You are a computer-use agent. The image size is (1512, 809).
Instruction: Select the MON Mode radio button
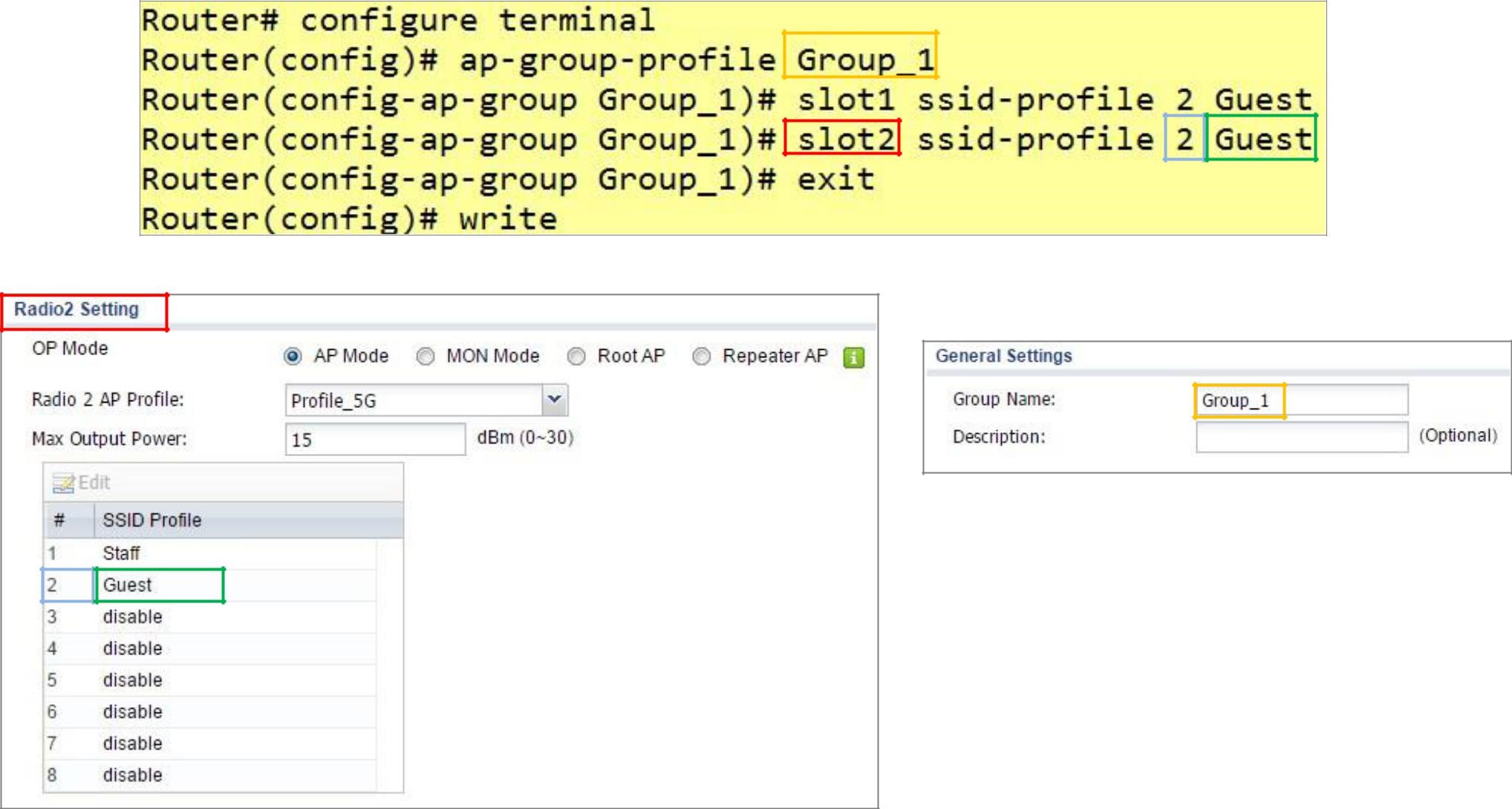[425, 357]
